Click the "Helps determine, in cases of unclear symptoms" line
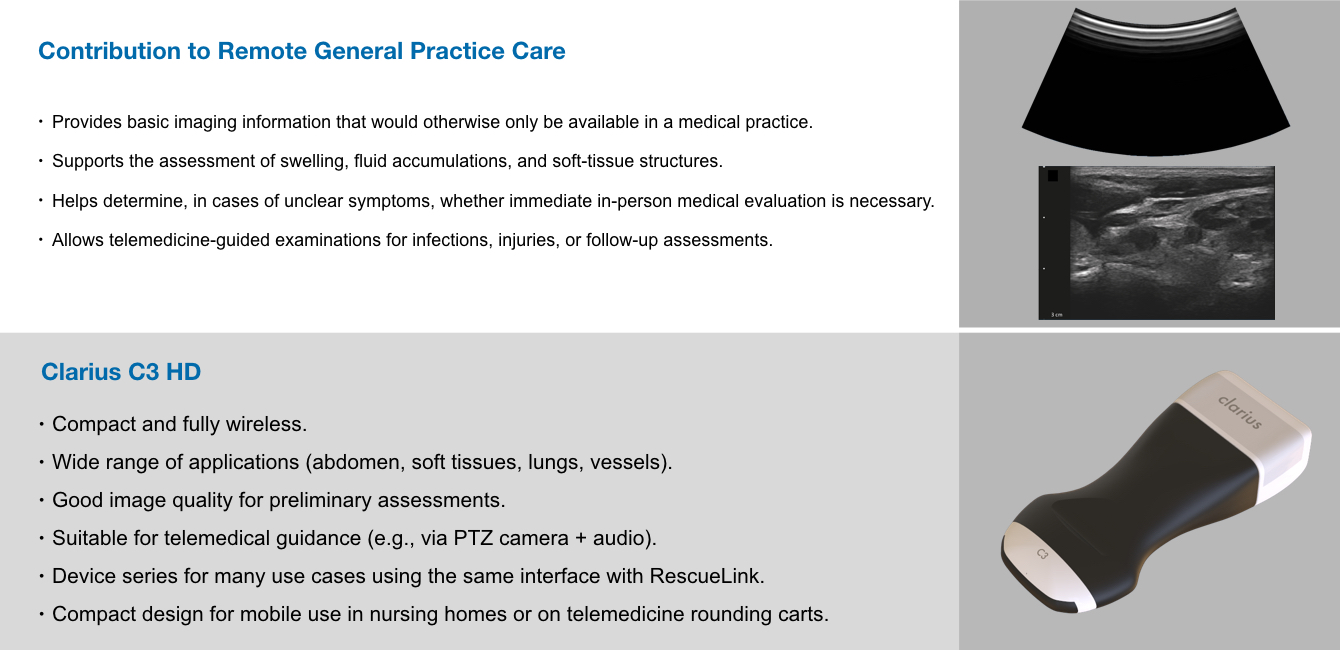This screenshot has height=650, width=1340. tap(493, 201)
